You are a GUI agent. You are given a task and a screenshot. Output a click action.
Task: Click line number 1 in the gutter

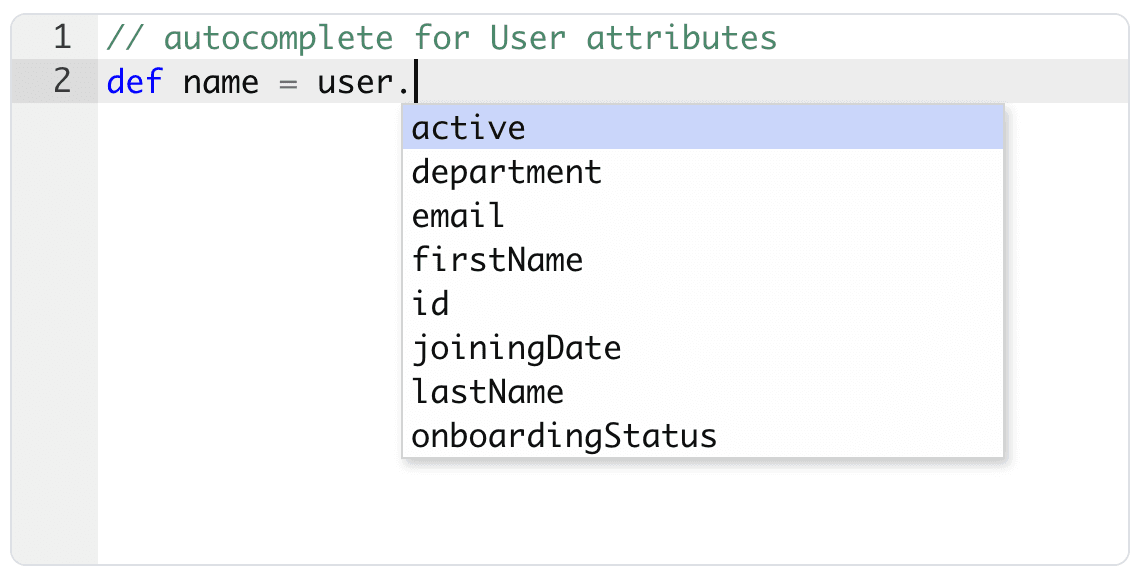(x=62, y=38)
